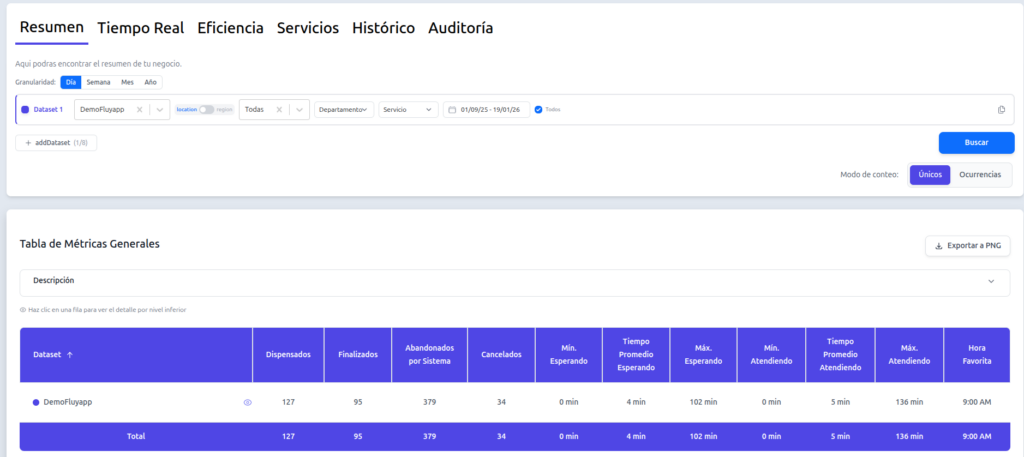Check the Todos checkbox
Image resolution: width=1024 pixels, height=457 pixels.
538,110
